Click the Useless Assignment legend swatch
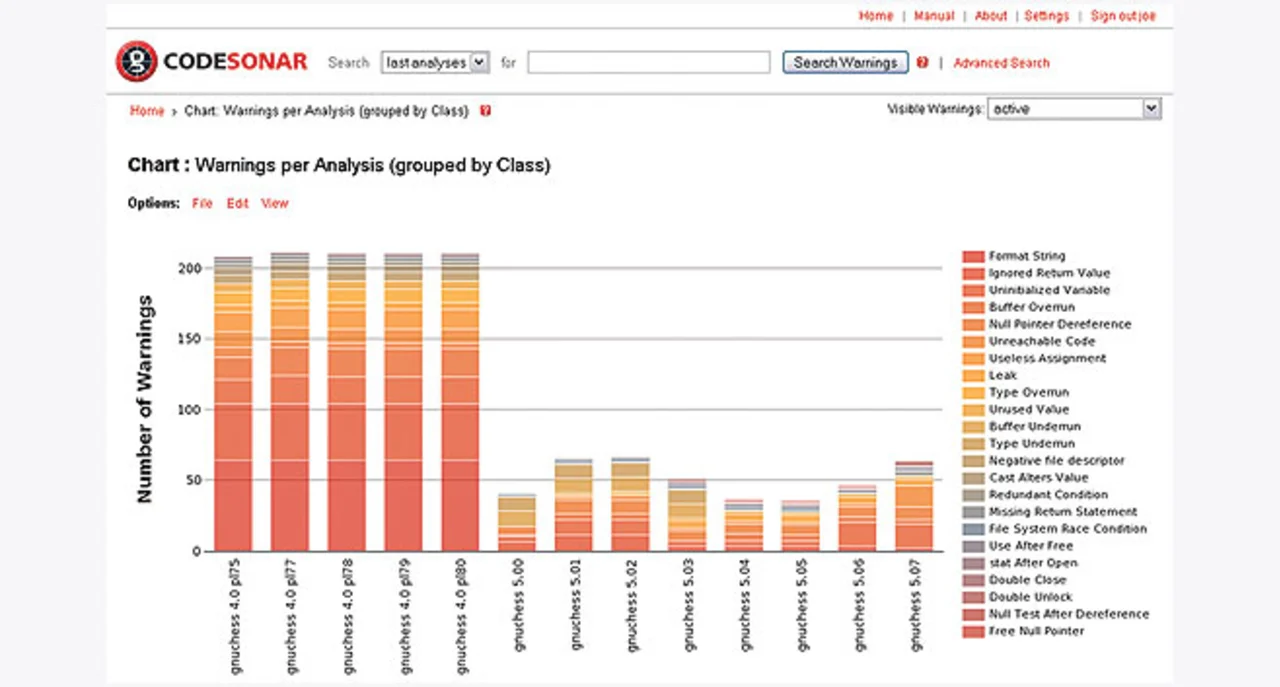 973,358
